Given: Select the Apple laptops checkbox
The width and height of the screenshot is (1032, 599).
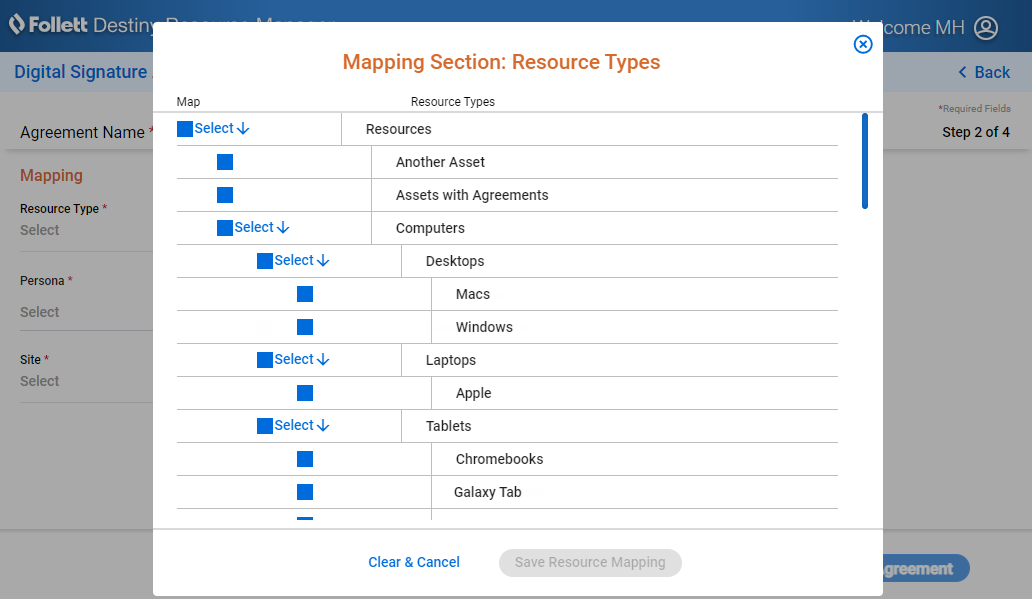Looking at the screenshot, I should click(305, 393).
